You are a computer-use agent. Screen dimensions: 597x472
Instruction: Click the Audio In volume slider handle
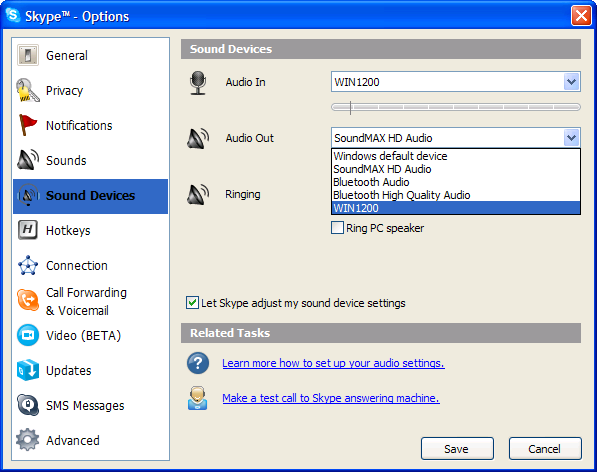click(350, 107)
